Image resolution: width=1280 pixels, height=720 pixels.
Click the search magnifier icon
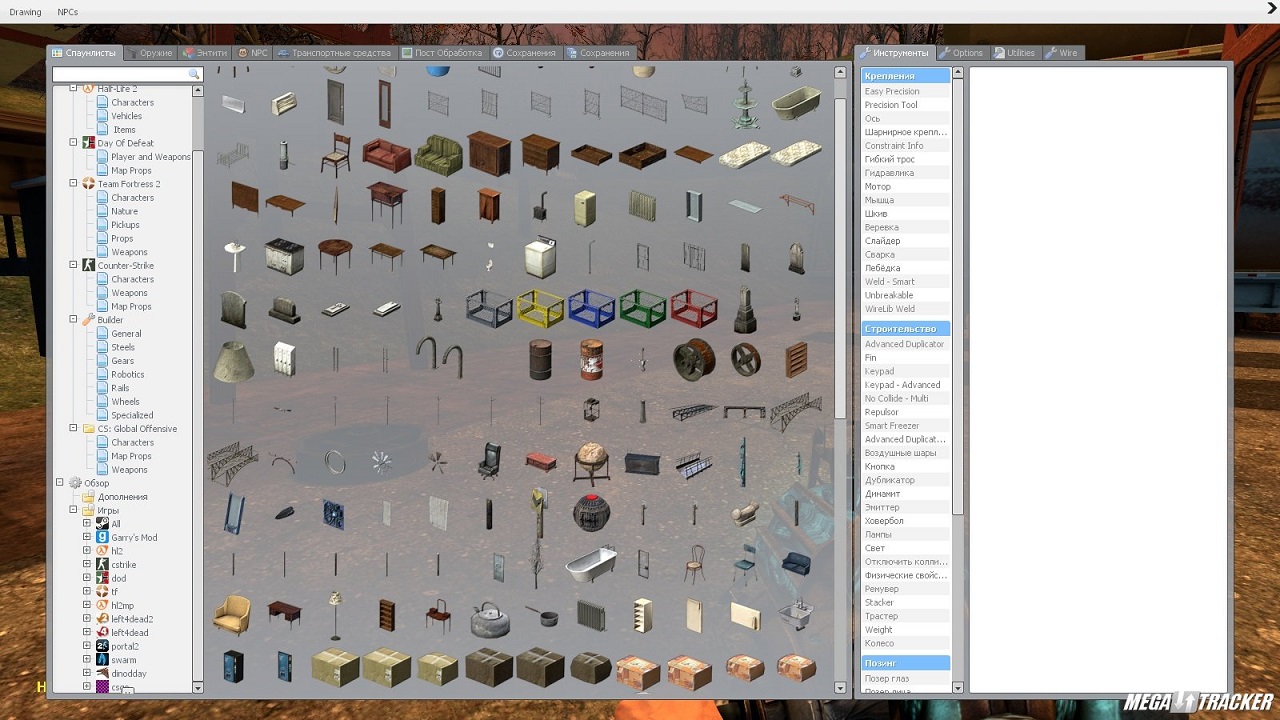pyautogui.click(x=194, y=75)
